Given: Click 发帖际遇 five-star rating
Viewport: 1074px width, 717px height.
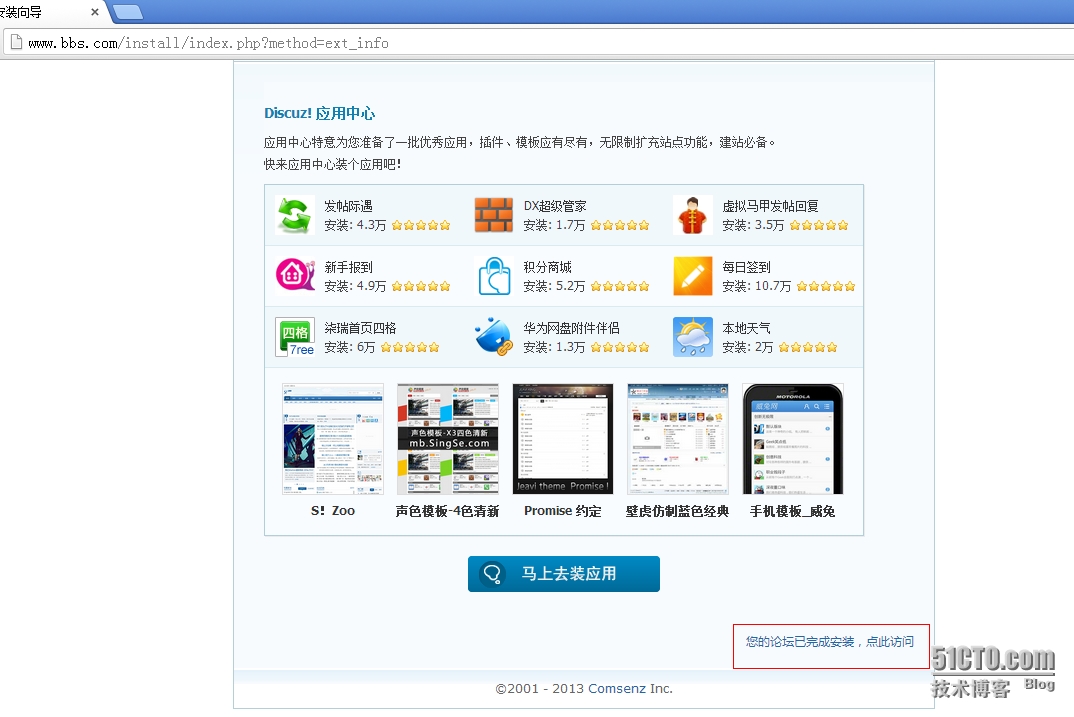Looking at the screenshot, I should tap(421, 225).
